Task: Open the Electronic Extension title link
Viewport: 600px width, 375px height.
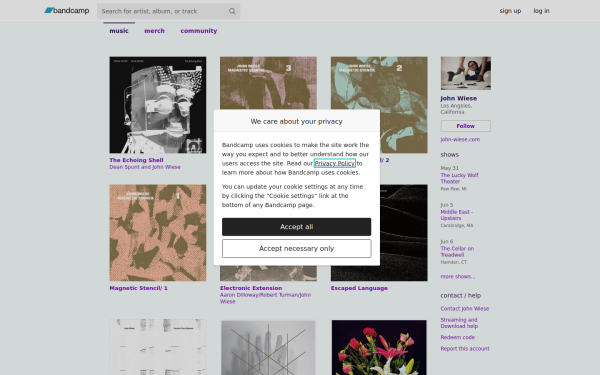Action: click(251, 288)
